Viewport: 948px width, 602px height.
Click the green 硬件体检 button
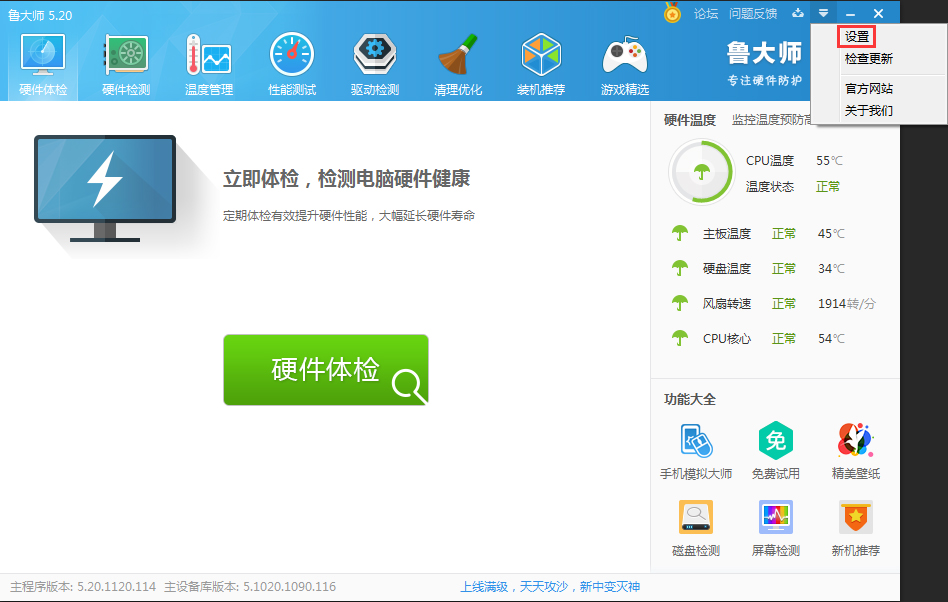coord(326,369)
